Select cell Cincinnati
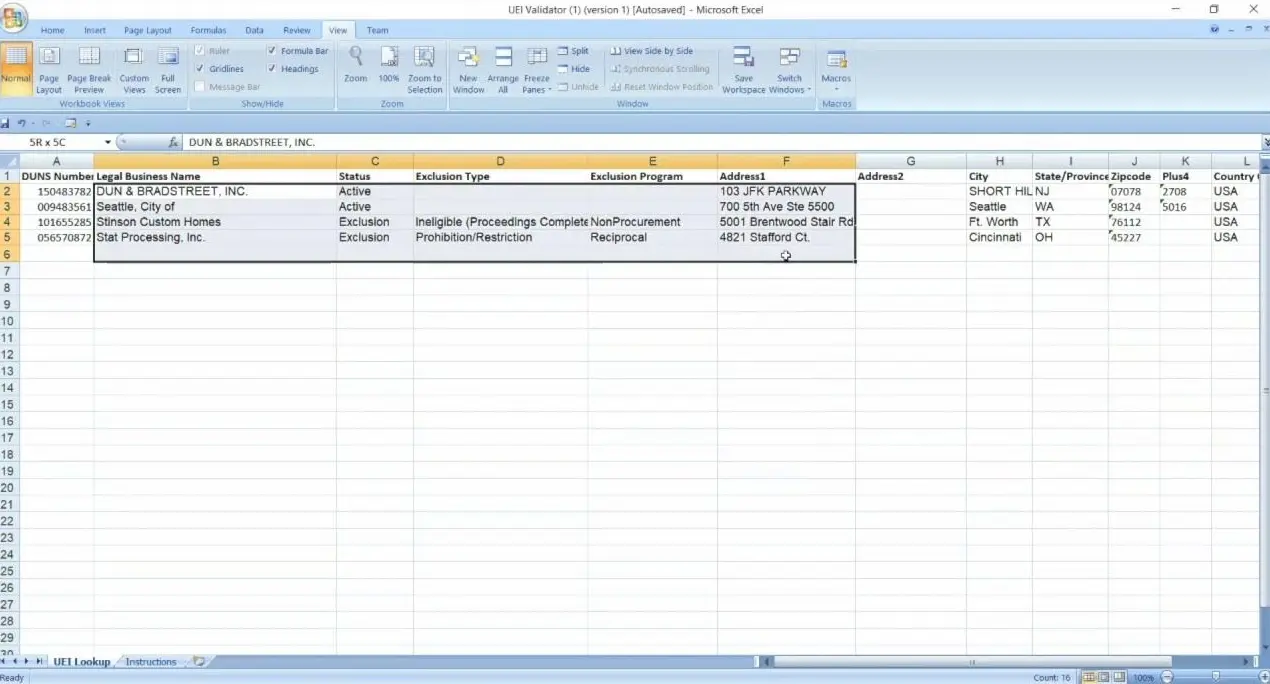 coord(999,238)
